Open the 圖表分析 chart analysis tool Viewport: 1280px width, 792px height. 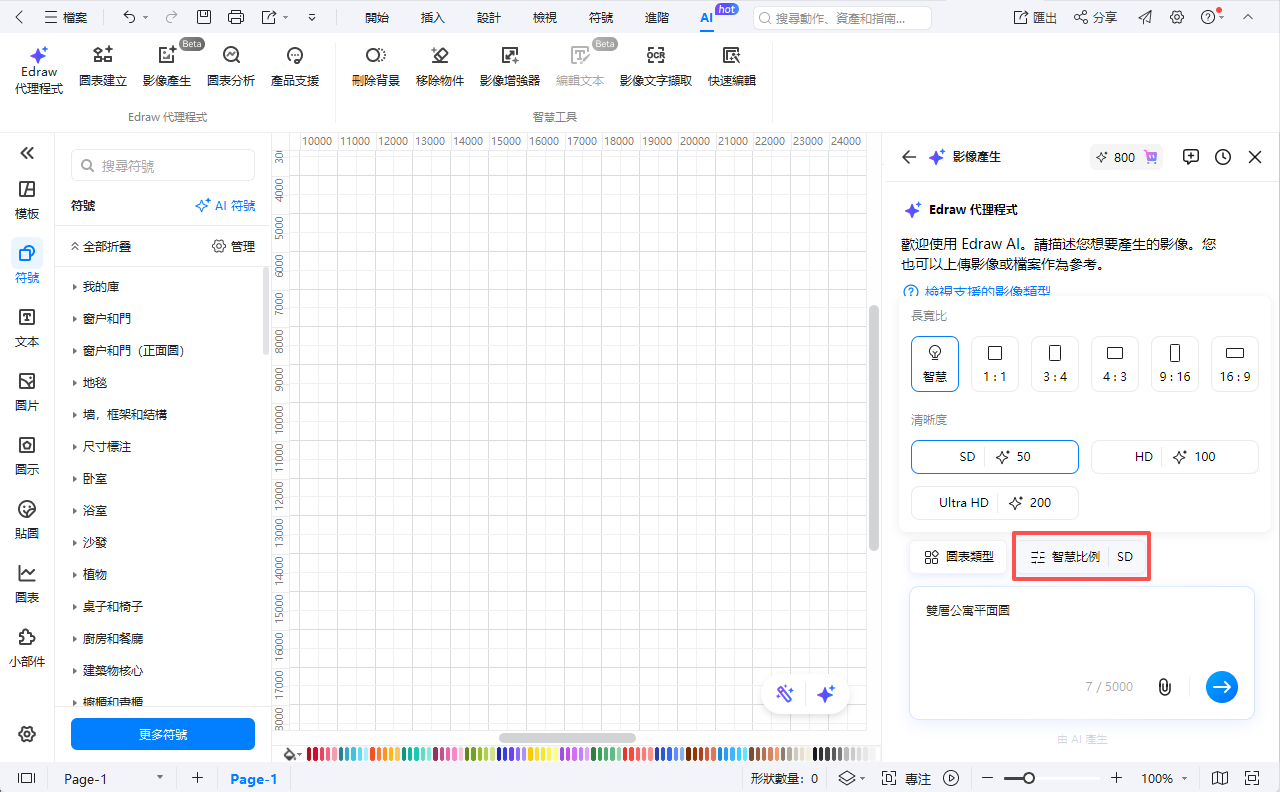click(230, 57)
